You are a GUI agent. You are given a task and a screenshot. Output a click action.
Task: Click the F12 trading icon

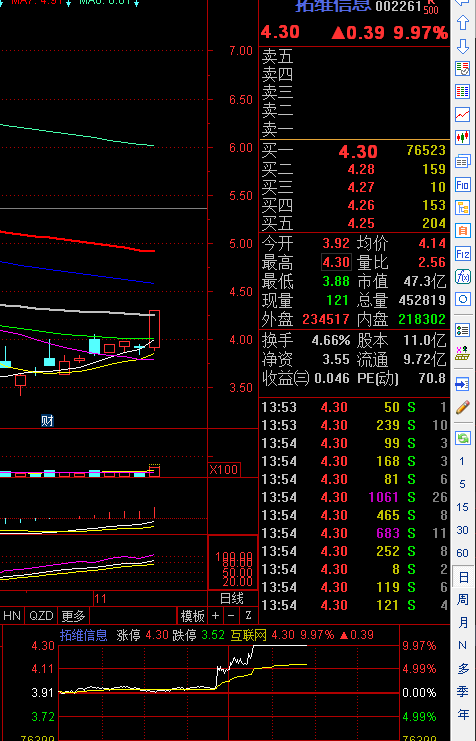[463, 254]
